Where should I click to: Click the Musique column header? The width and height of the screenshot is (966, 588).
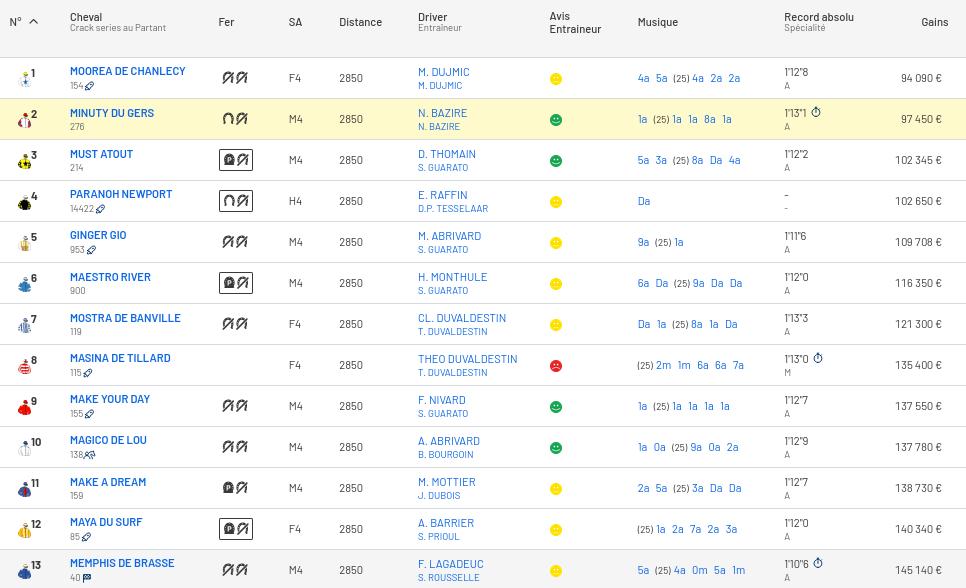(x=657, y=22)
